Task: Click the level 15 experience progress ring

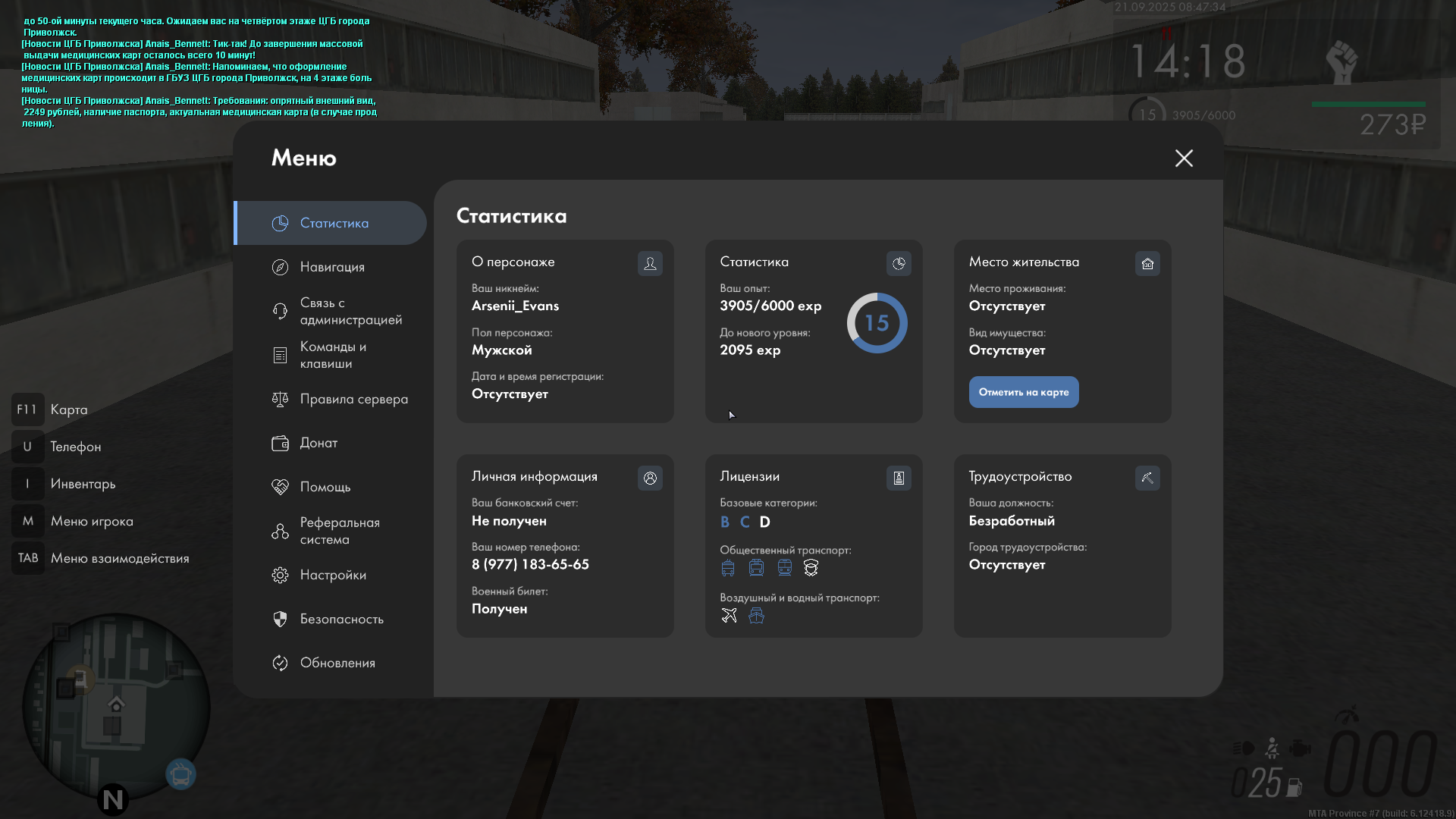Action: coord(877,323)
